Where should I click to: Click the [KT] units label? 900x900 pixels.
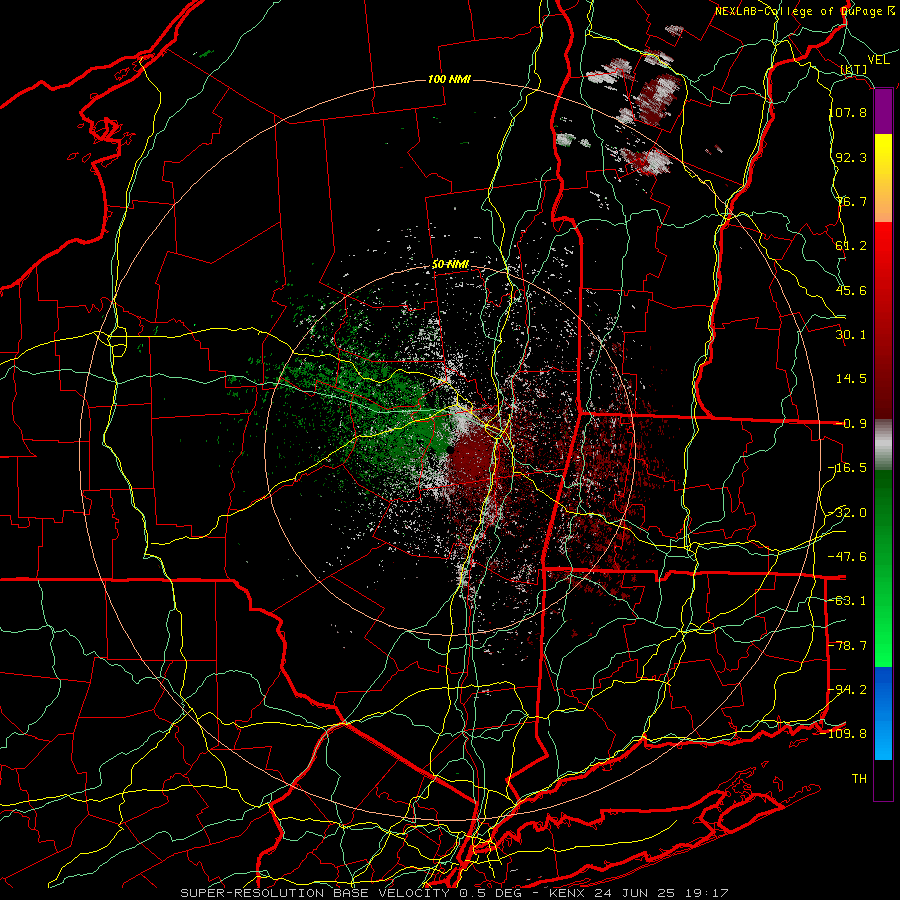click(854, 70)
